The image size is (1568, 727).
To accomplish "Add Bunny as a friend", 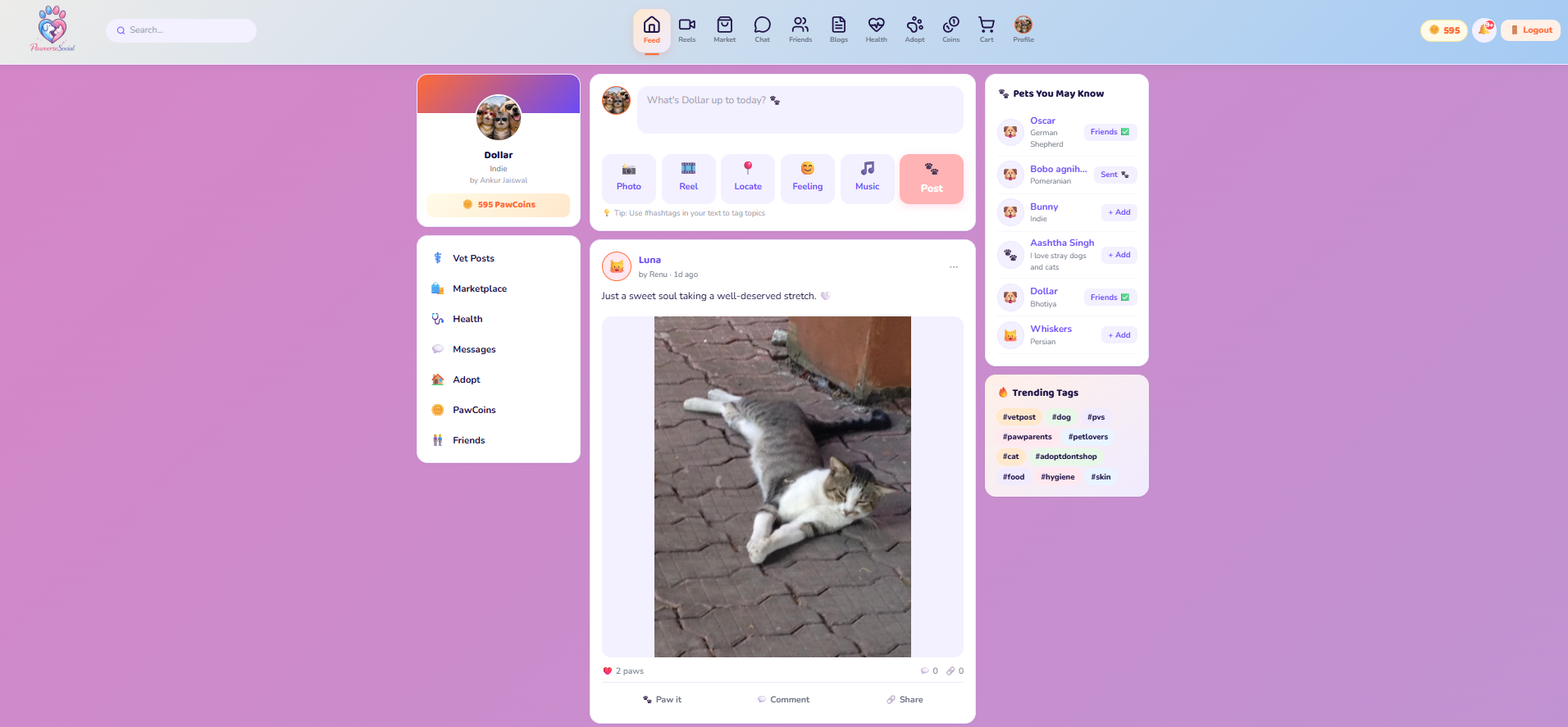I will (1119, 212).
